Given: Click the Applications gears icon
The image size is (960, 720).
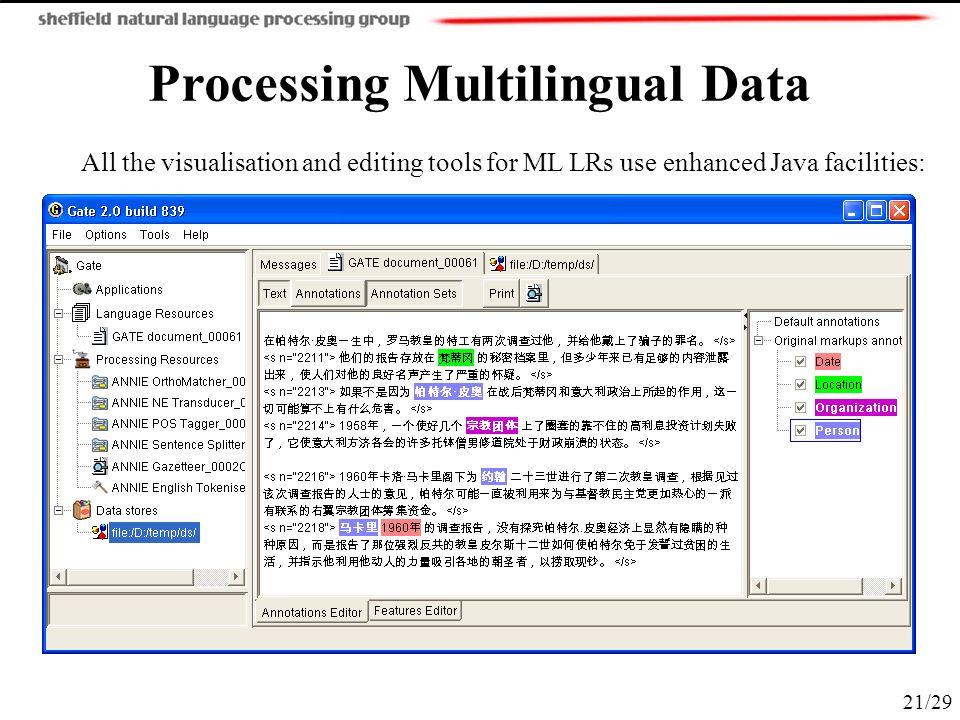Looking at the screenshot, I should (82, 289).
